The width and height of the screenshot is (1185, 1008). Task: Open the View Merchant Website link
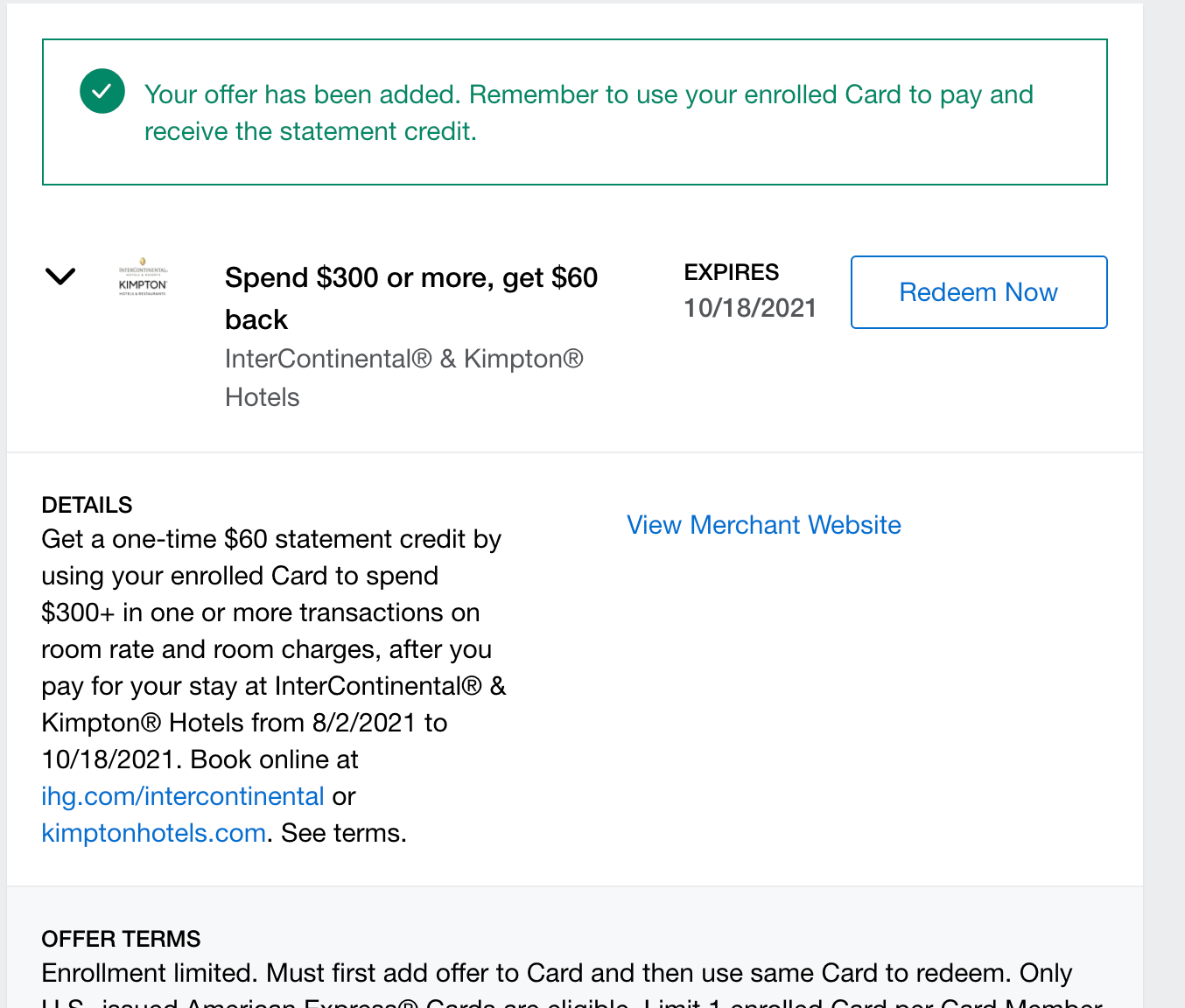(763, 525)
